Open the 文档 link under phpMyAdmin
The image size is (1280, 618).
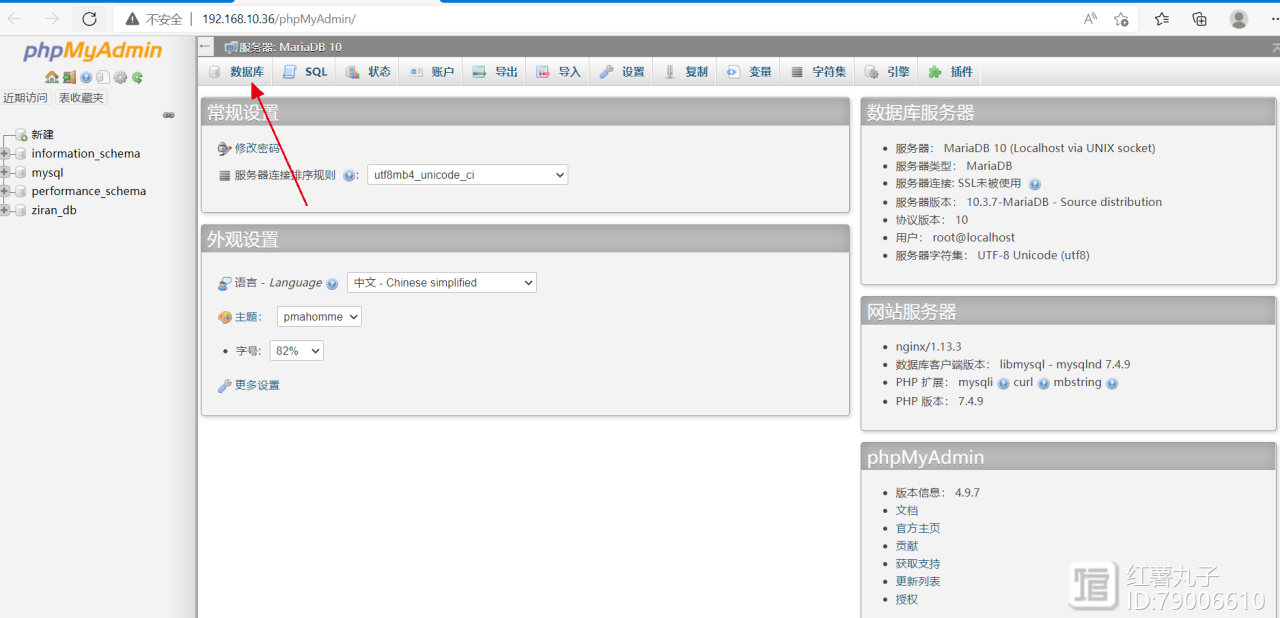906,510
